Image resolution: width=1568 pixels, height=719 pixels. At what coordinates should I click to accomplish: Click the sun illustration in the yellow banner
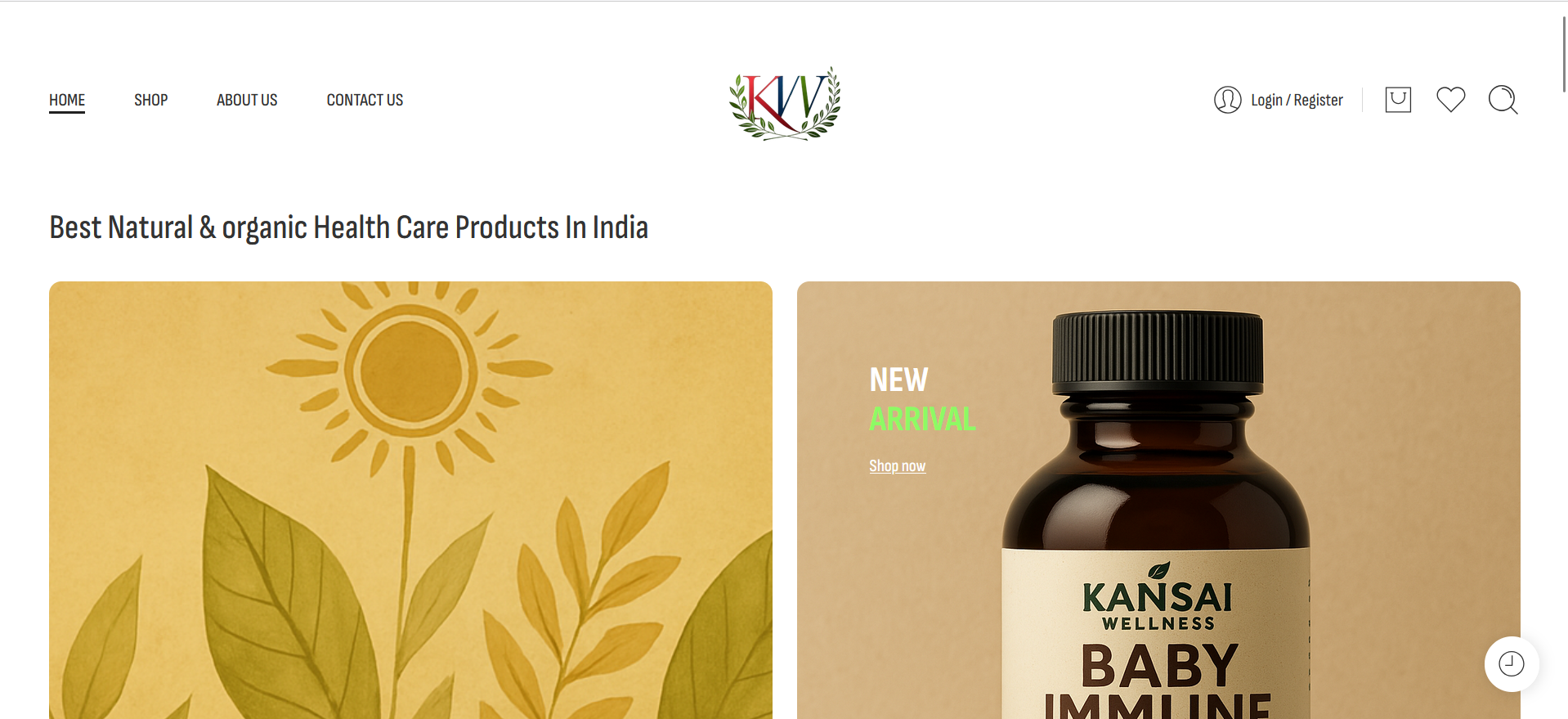coord(409,372)
